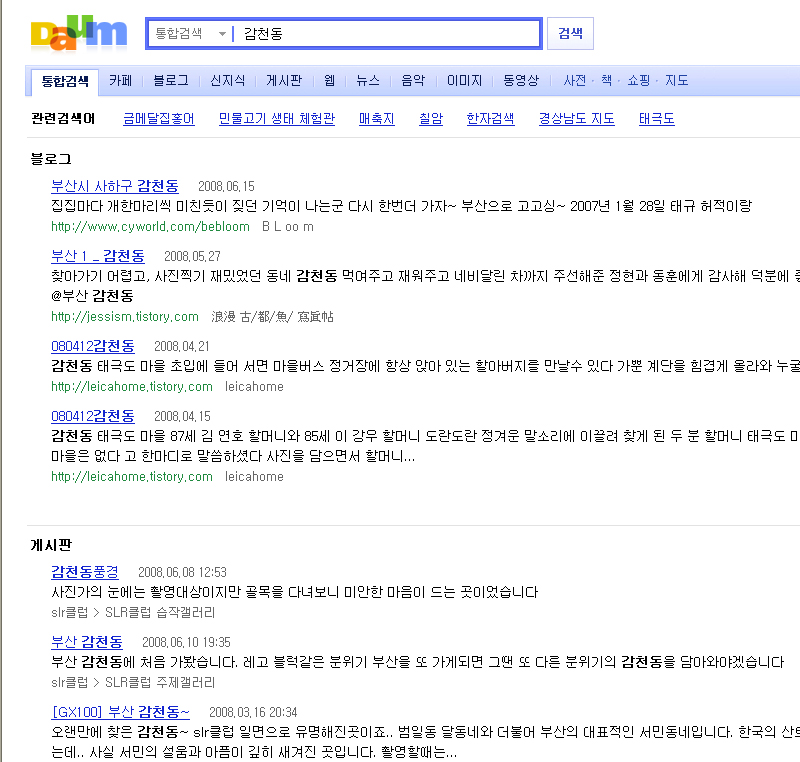Click the 게시판 section heading
The width and height of the screenshot is (800, 762).
point(51,545)
